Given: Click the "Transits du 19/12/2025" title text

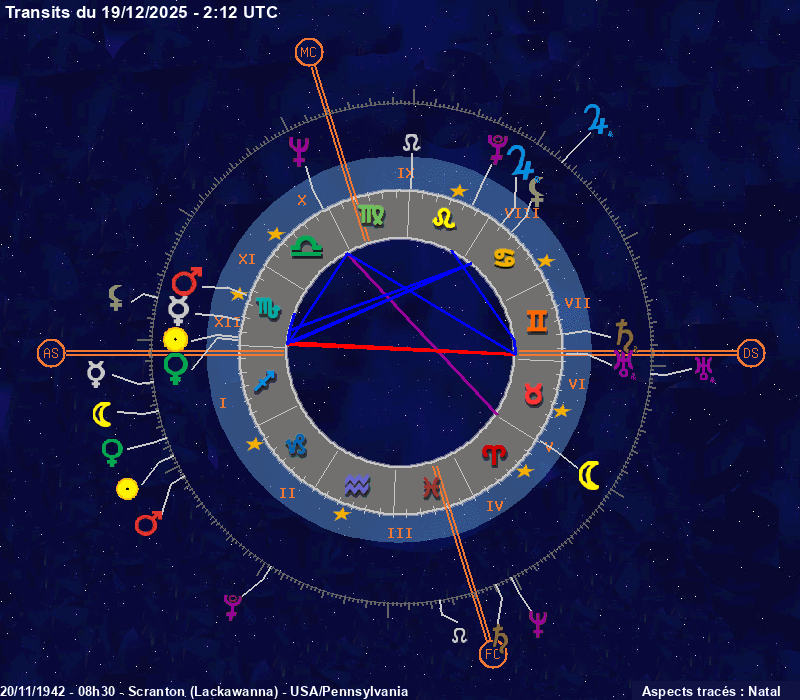Looking at the screenshot, I should tap(142, 12).
